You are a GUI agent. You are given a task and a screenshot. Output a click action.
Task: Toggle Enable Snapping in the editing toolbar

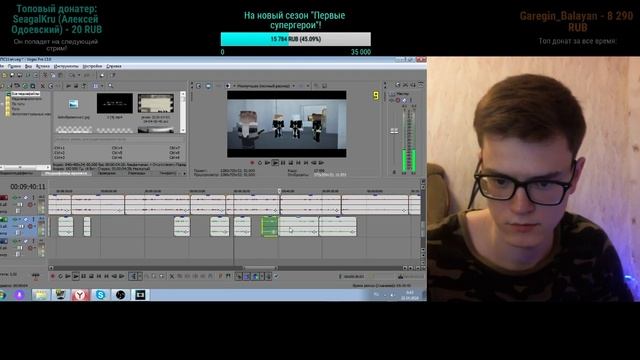click(x=239, y=276)
